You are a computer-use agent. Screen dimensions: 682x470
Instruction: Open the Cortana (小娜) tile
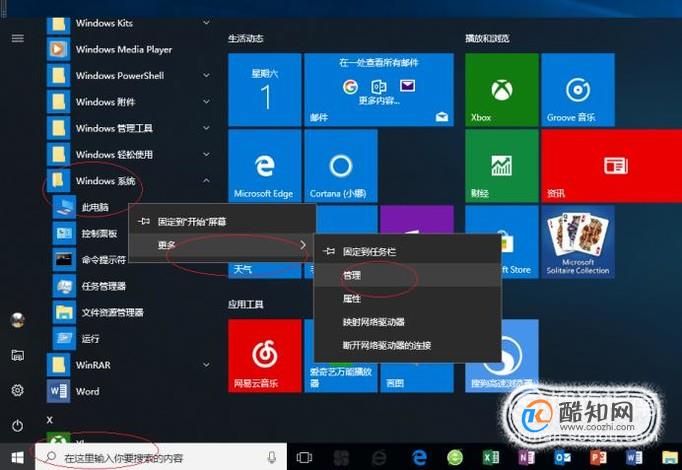coord(341,166)
